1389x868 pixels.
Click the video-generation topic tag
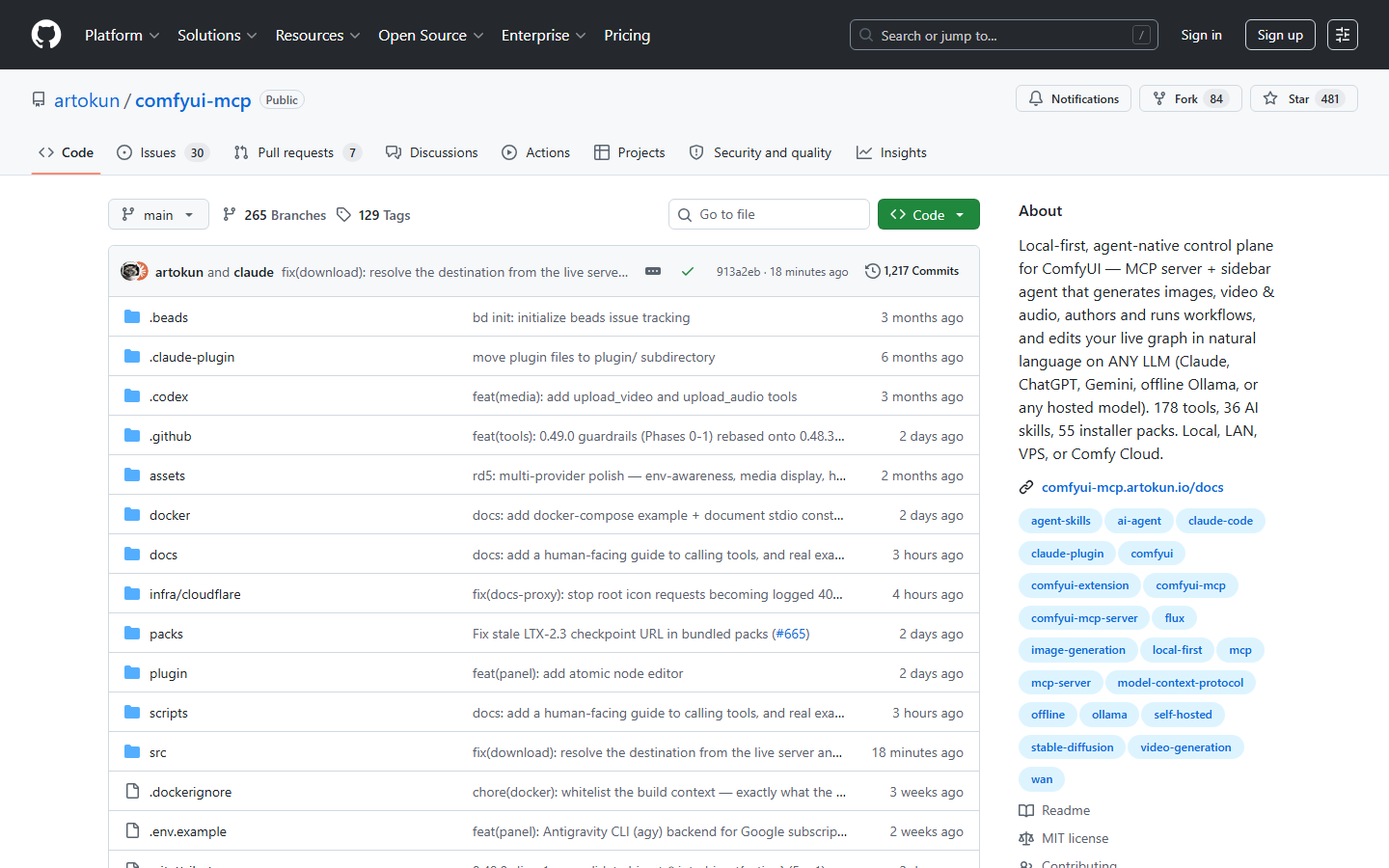click(1185, 747)
